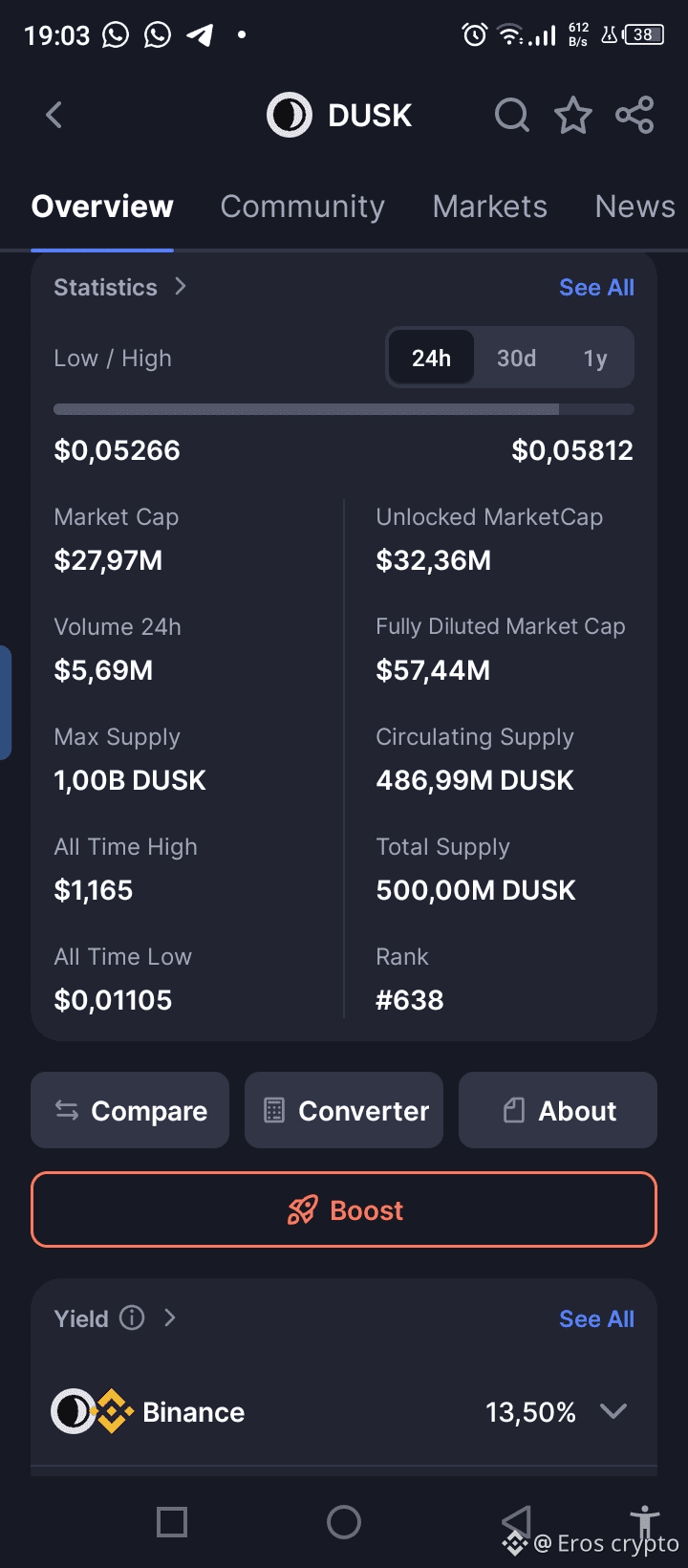The height and width of the screenshot is (1568, 688).
Task: Select the 24h range toggle
Action: (431, 359)
